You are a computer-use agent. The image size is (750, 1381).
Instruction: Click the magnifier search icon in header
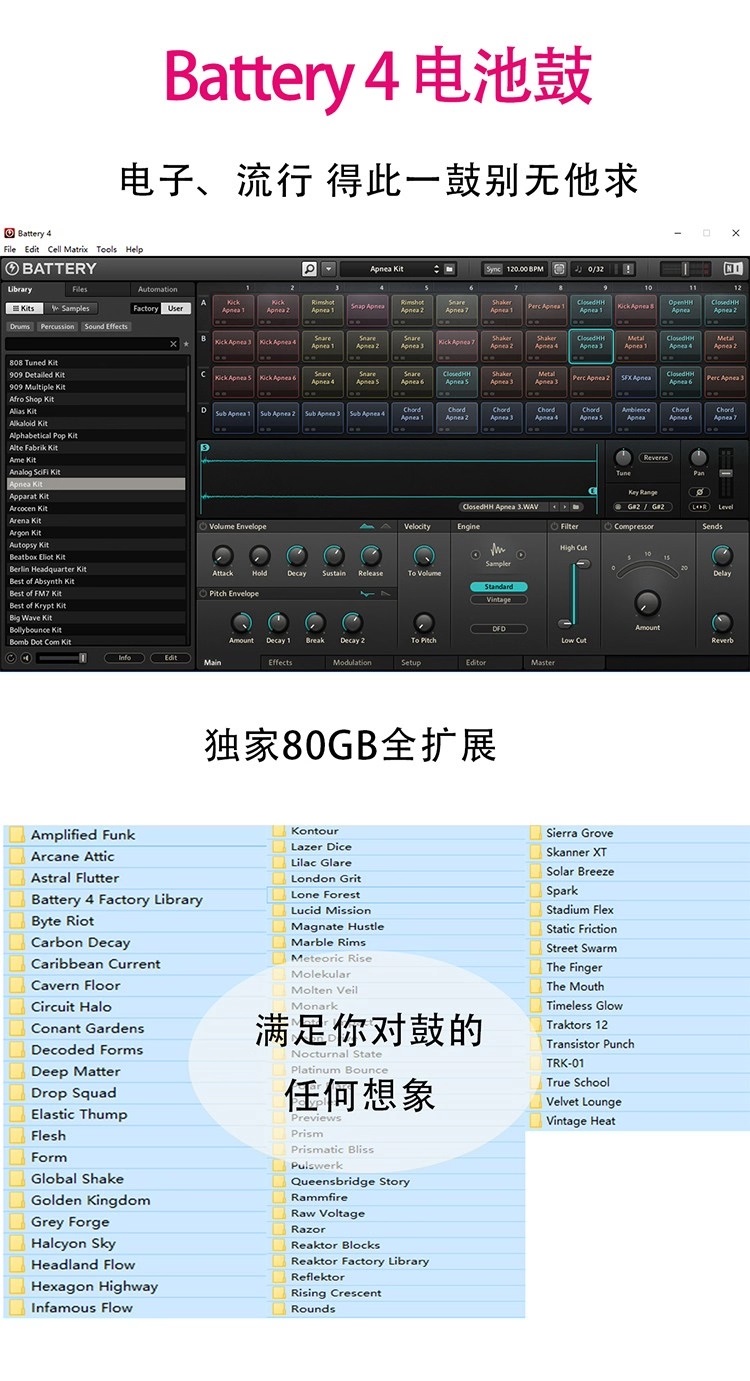click(x=309, y=269)
